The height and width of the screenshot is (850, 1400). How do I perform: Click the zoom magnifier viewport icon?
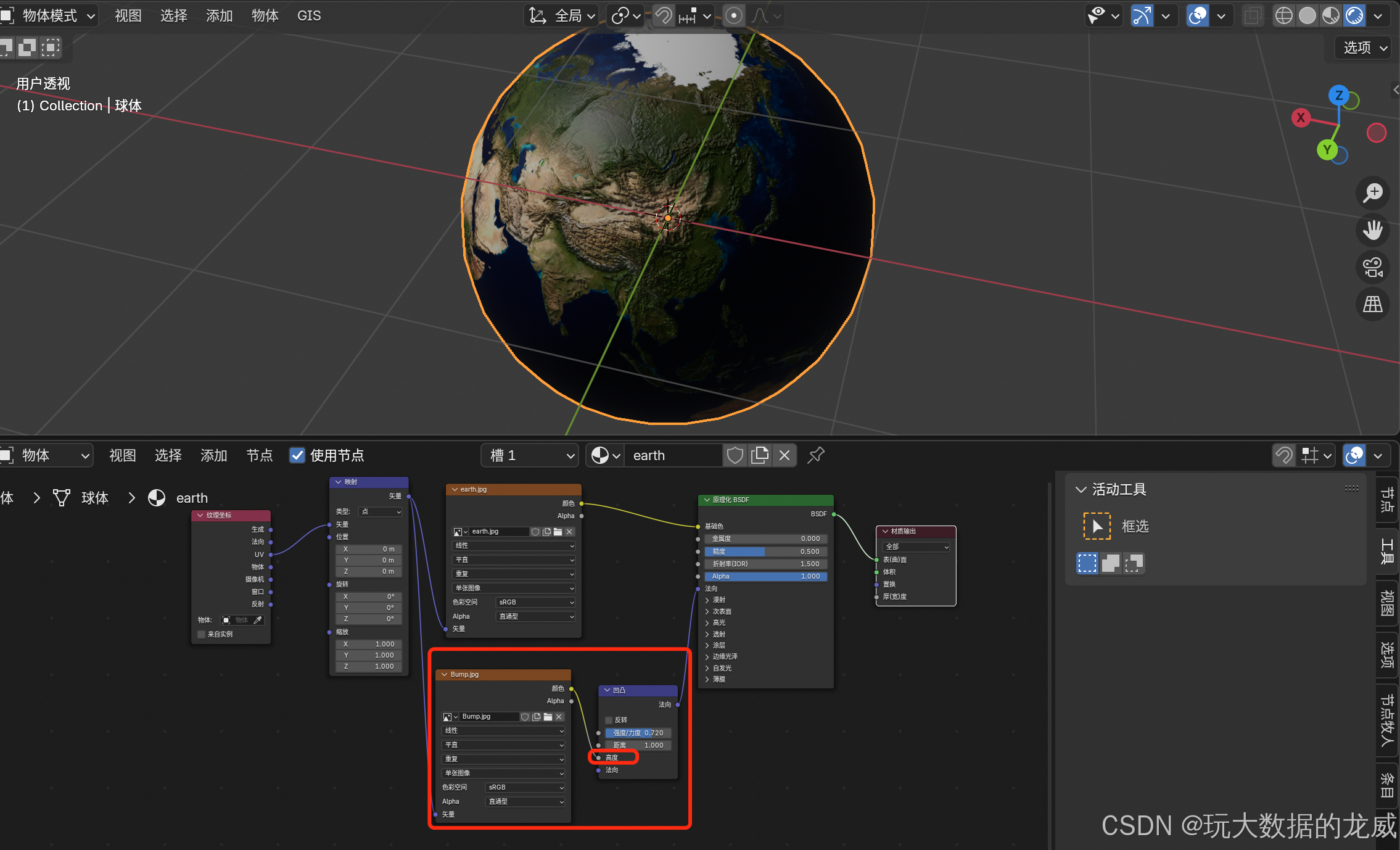[x=1373, y=193]
